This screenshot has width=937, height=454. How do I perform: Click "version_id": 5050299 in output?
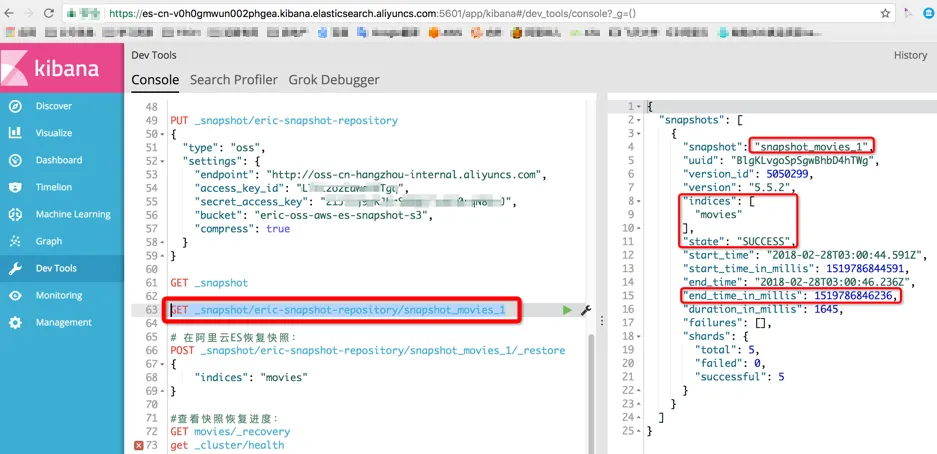(747, 174)
